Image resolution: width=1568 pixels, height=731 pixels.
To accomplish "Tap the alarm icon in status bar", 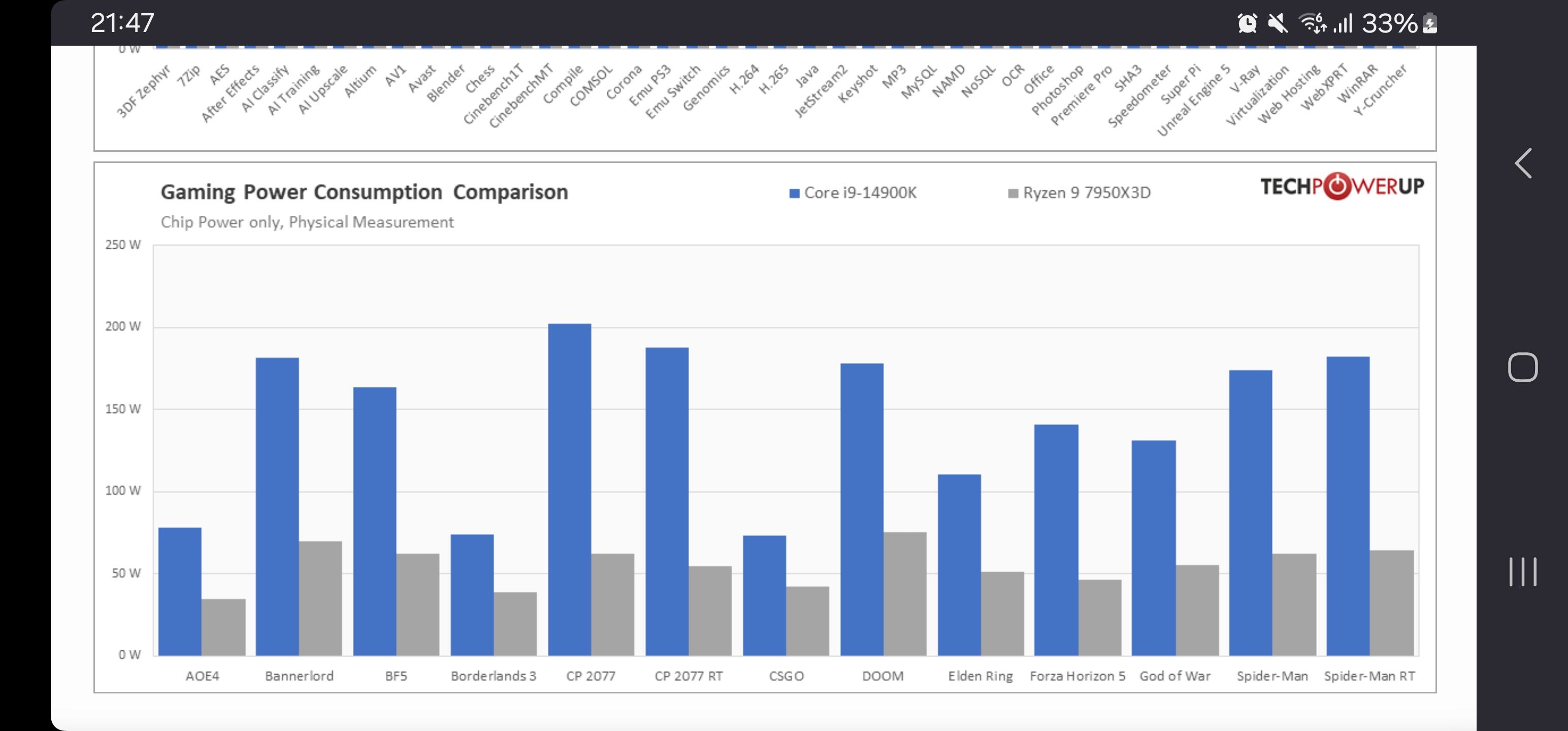I will (x=1247, y=24).
